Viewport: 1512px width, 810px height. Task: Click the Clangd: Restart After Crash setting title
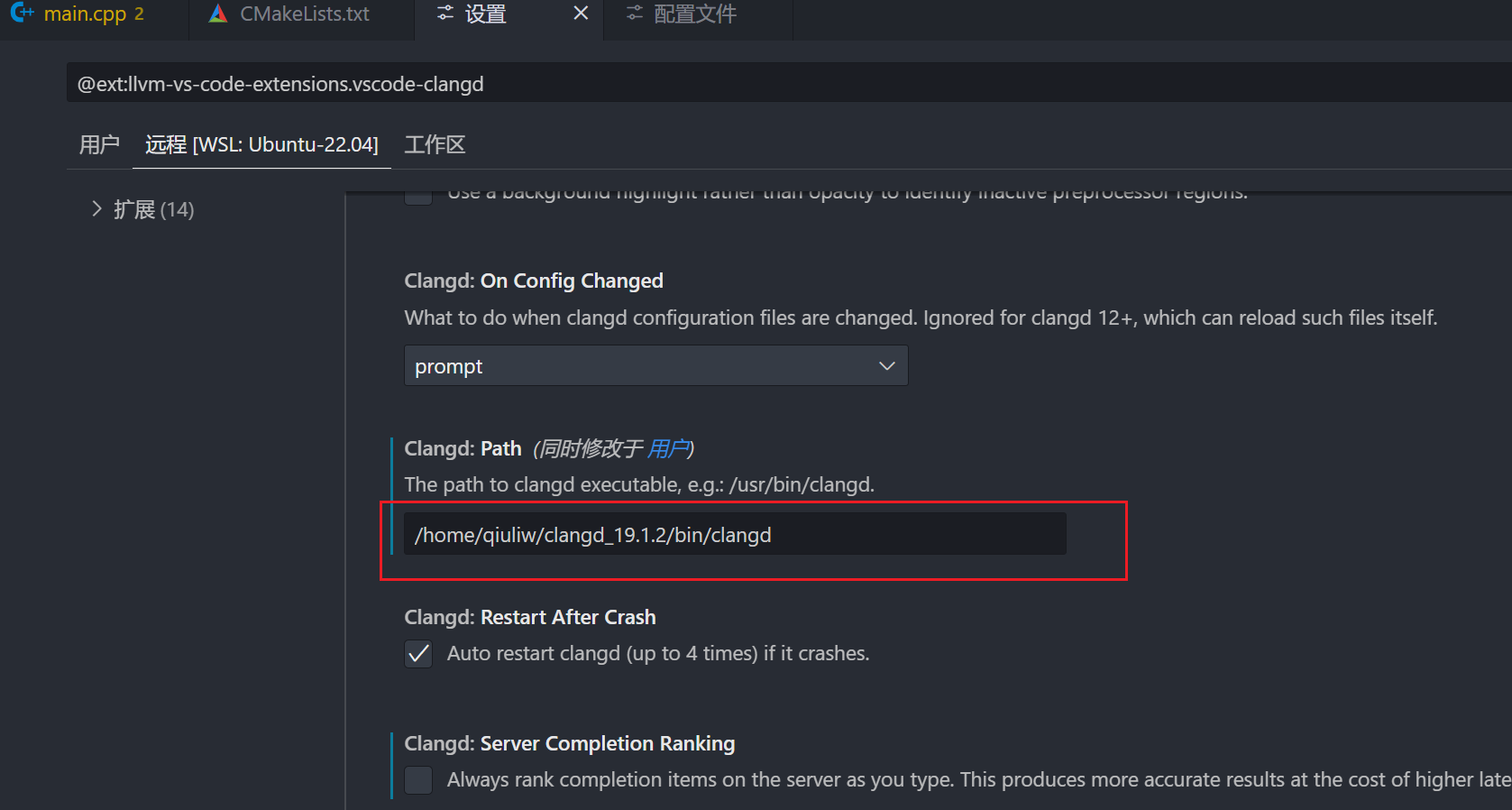530,617
